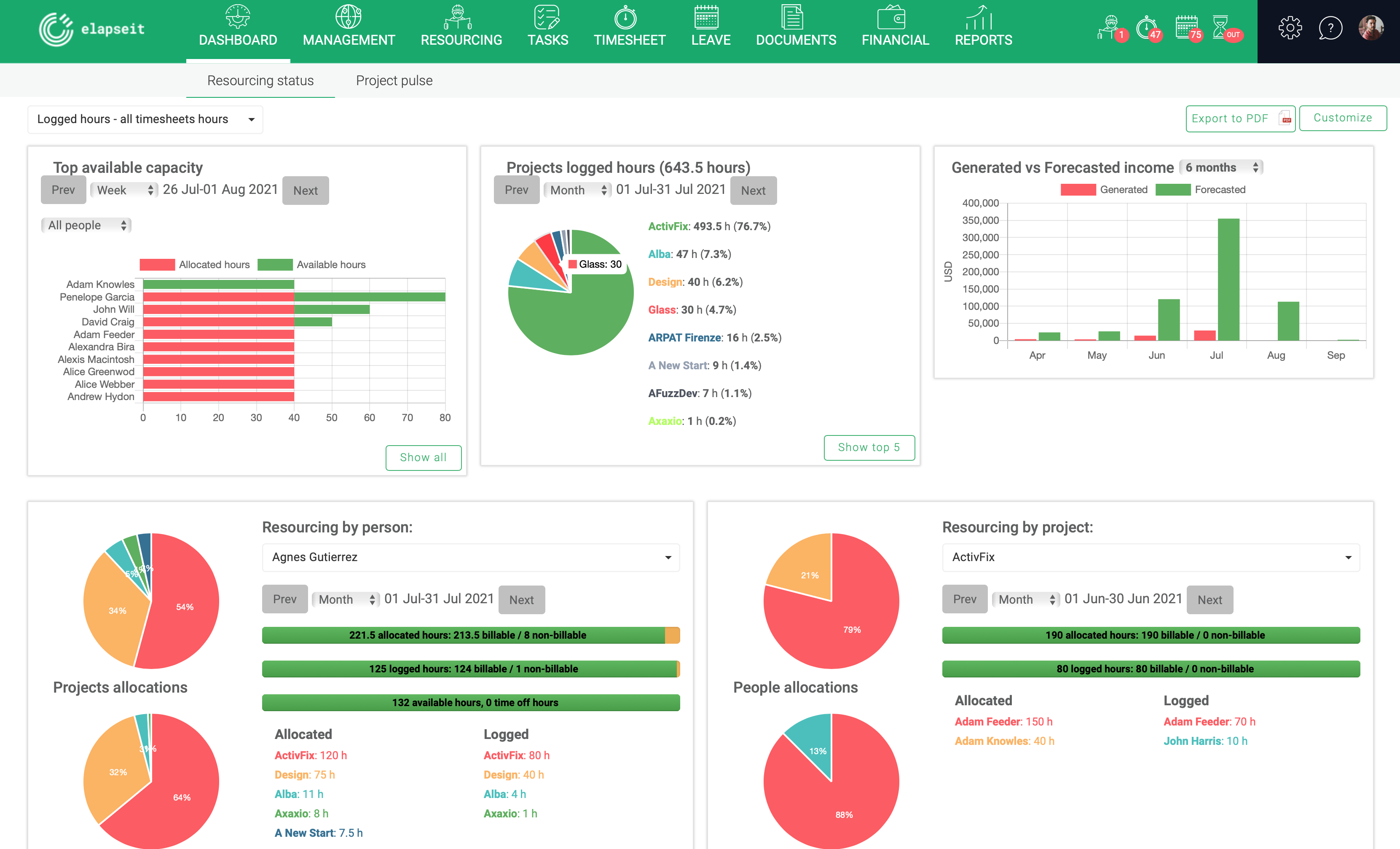Change ActivFix project dropdown selection

coord(1149,557)
